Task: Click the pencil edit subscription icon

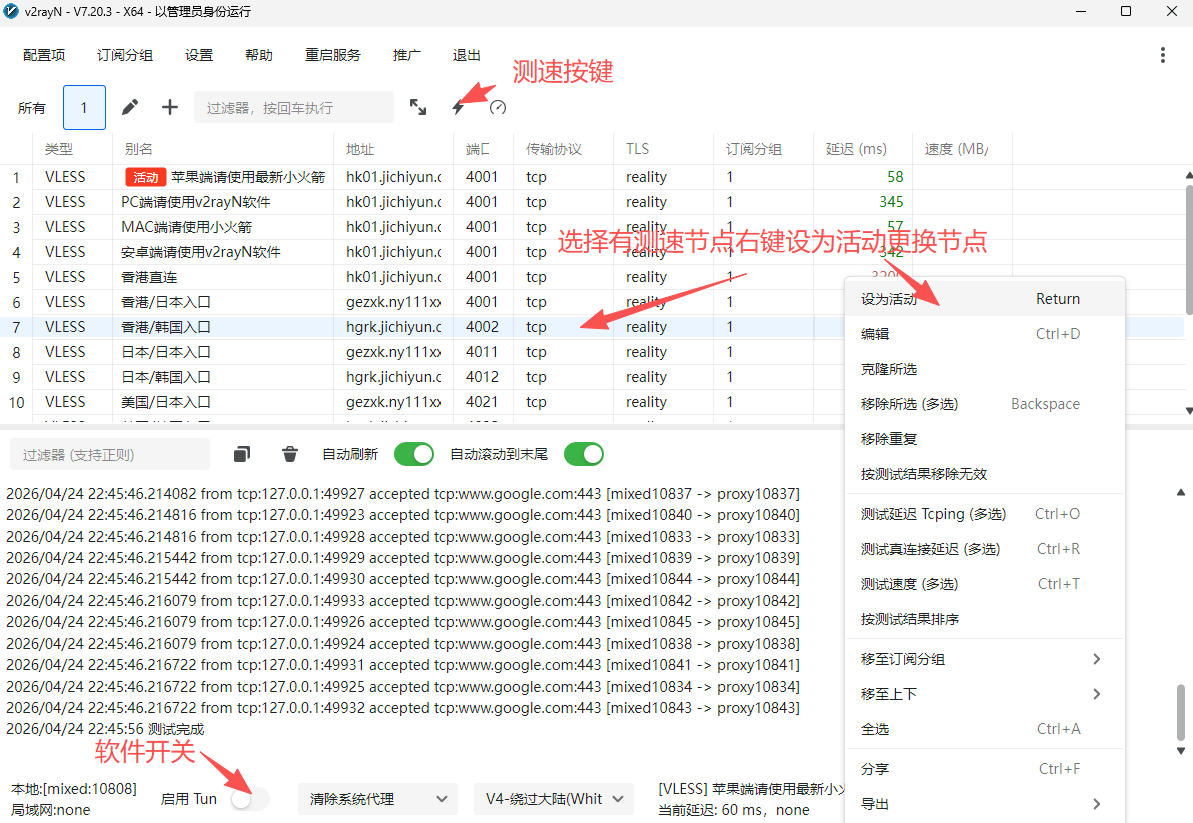Action: point(130,107)
